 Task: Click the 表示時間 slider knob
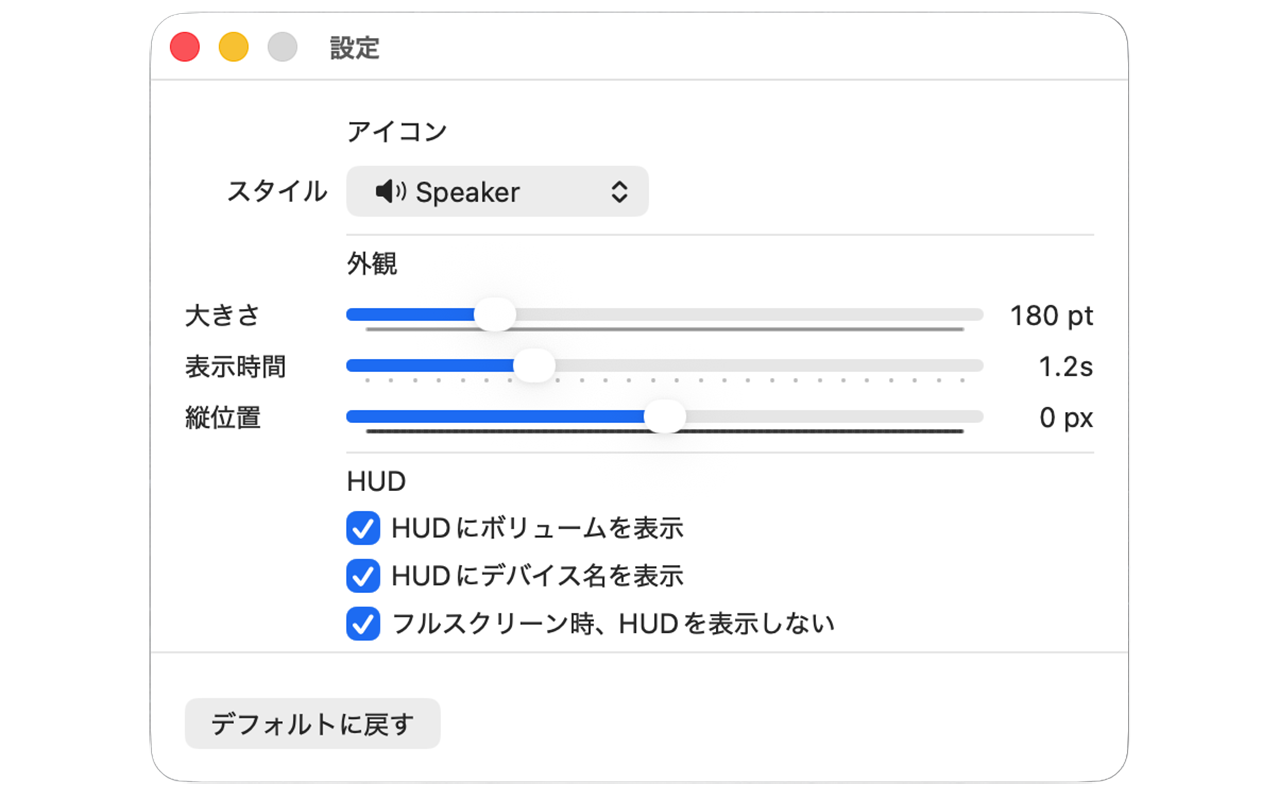tap(534, 366)
